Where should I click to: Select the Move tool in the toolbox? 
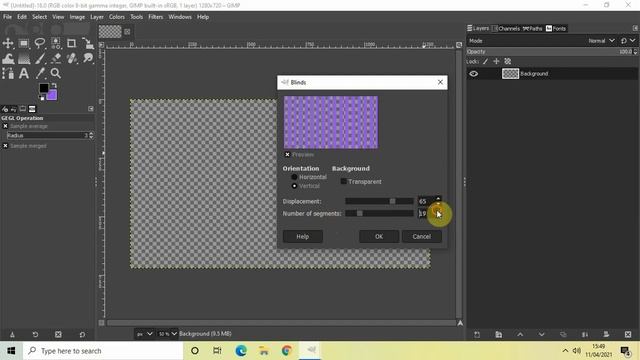pos(8,43)
